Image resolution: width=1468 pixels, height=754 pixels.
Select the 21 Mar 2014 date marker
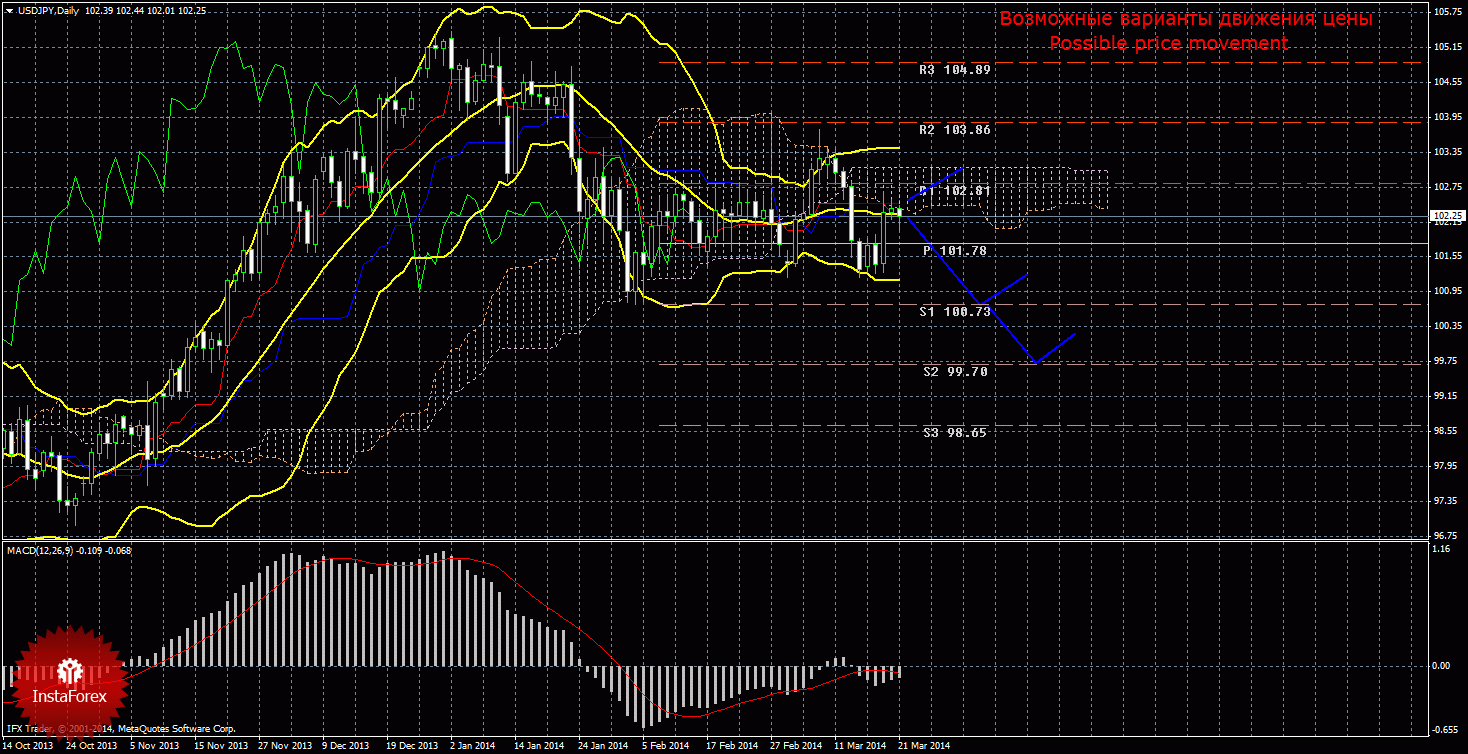tap(925, 746)
